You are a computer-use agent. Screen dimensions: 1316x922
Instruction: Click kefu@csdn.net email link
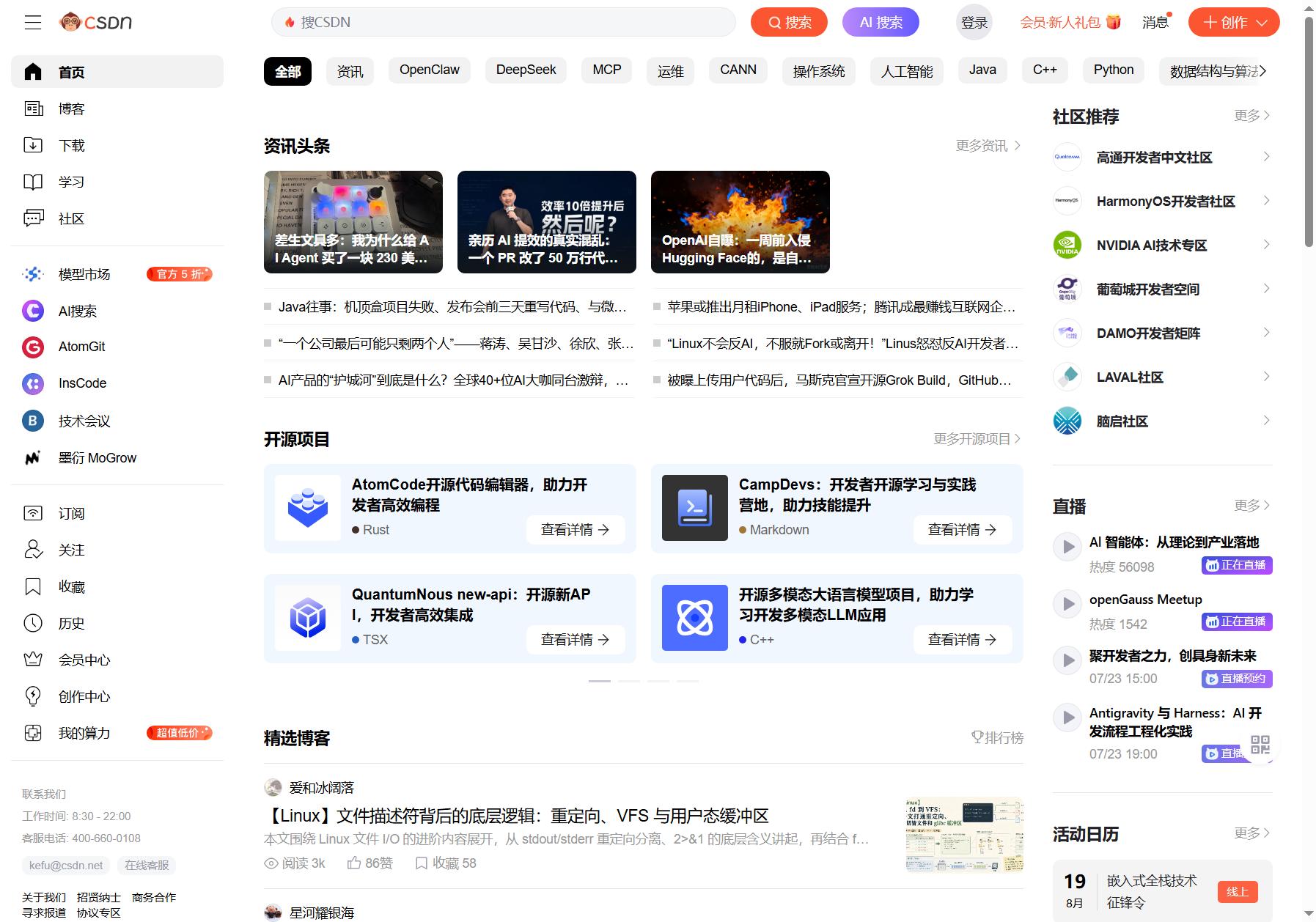click(x=66, y=866)
